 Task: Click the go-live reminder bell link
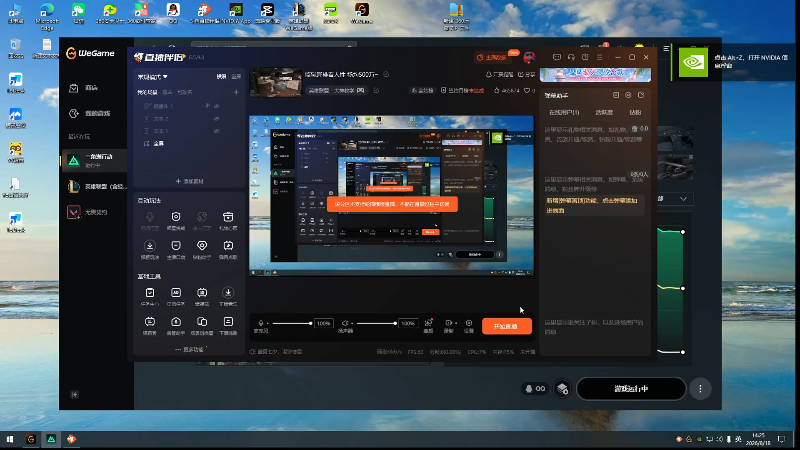(x=499, y=74)
